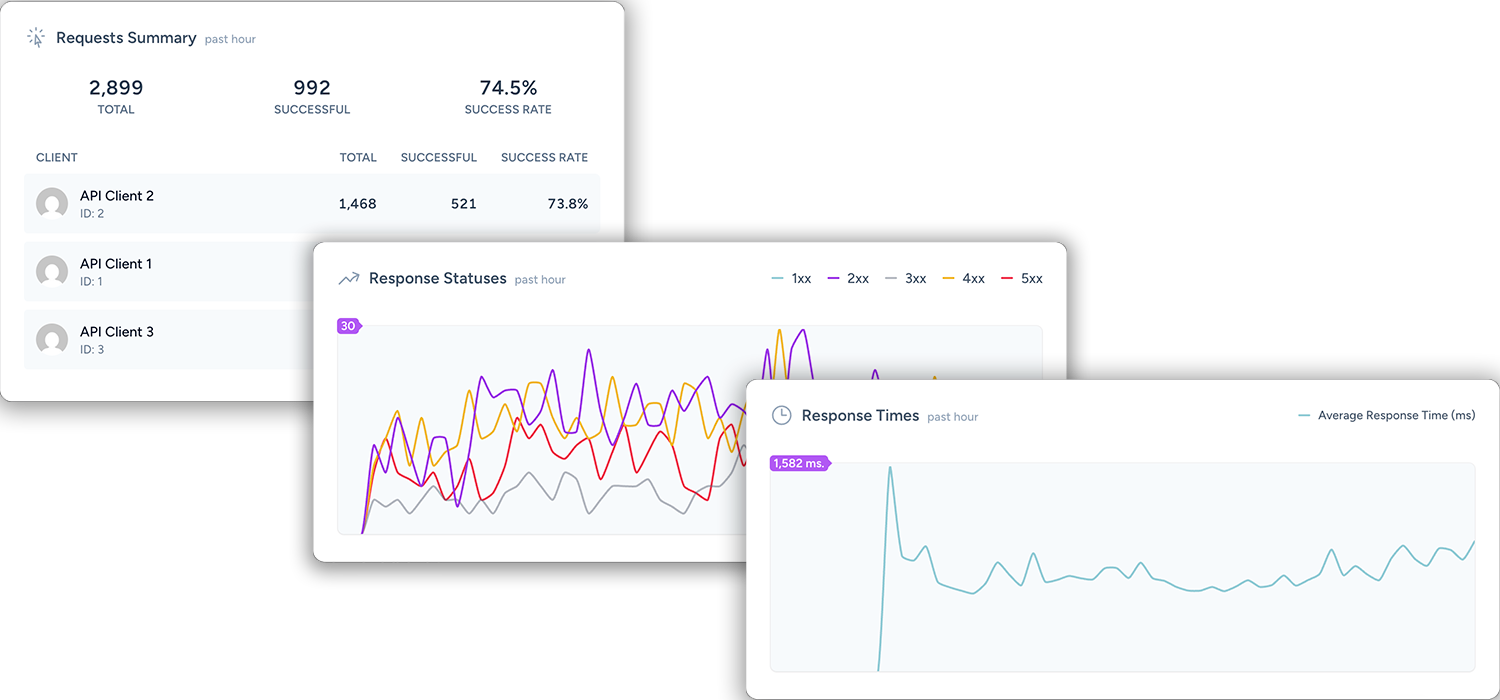This screenshot has height=700, width=1500.
Task: Click the API Client 2 avatar
Action: (x=52, y=204)
